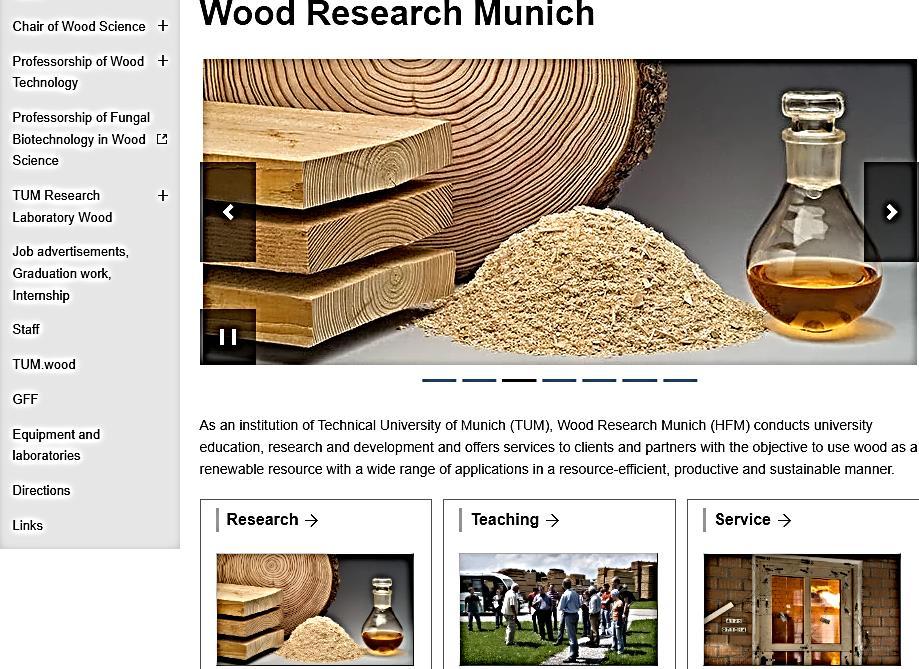Click the Wood Research Munich page title
Image resolution: width=919 pixels, height=669 pixels.
[397, 13]
